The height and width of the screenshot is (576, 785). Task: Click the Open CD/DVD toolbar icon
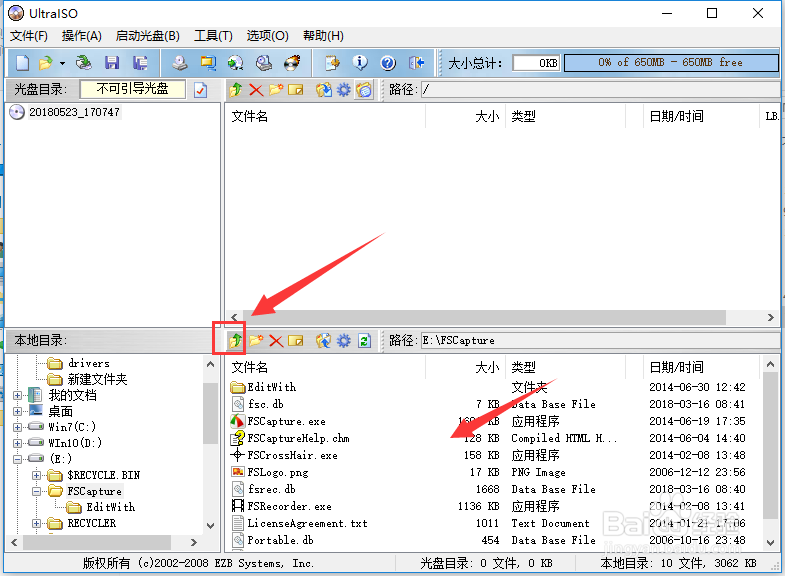[x=84, y=63]
